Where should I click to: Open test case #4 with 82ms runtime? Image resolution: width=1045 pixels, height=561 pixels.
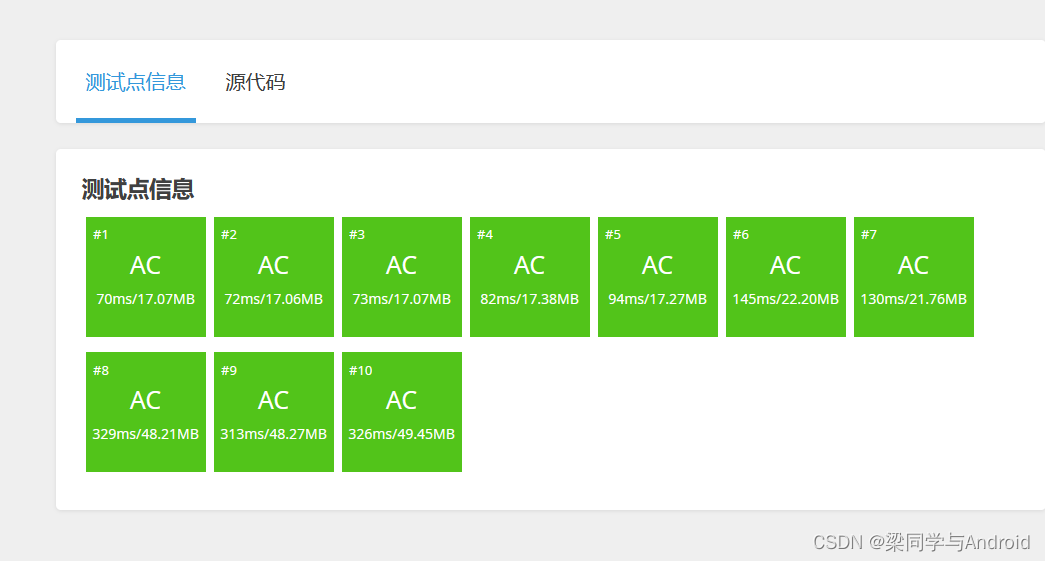point(530,277)
